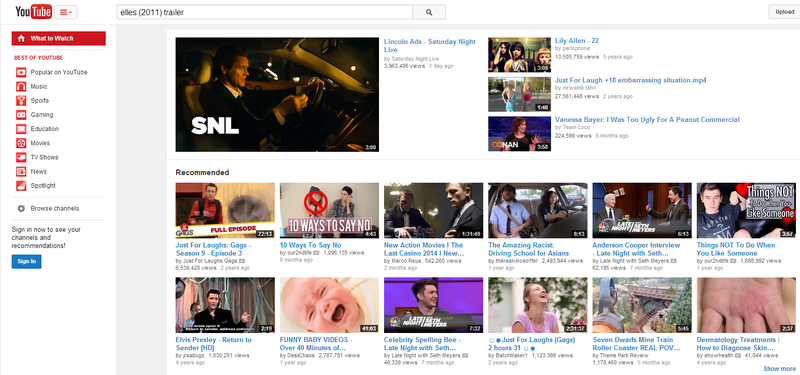Open 'The Amazing Racist: Driving School' thumbnail
800x375 pixels.
[538, 211]
